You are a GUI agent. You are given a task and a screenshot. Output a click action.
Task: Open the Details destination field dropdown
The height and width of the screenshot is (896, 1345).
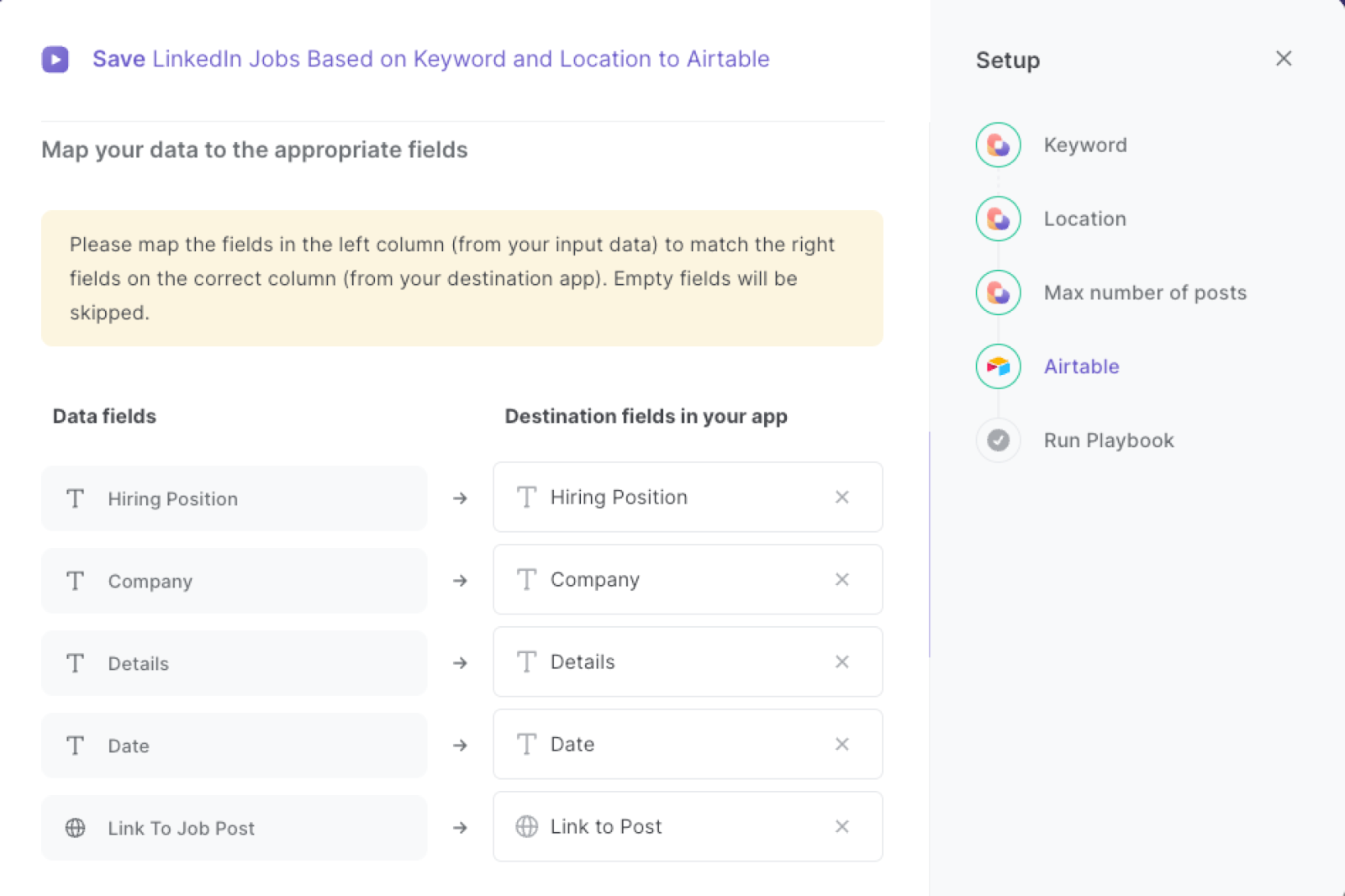[x=688, y=662]
